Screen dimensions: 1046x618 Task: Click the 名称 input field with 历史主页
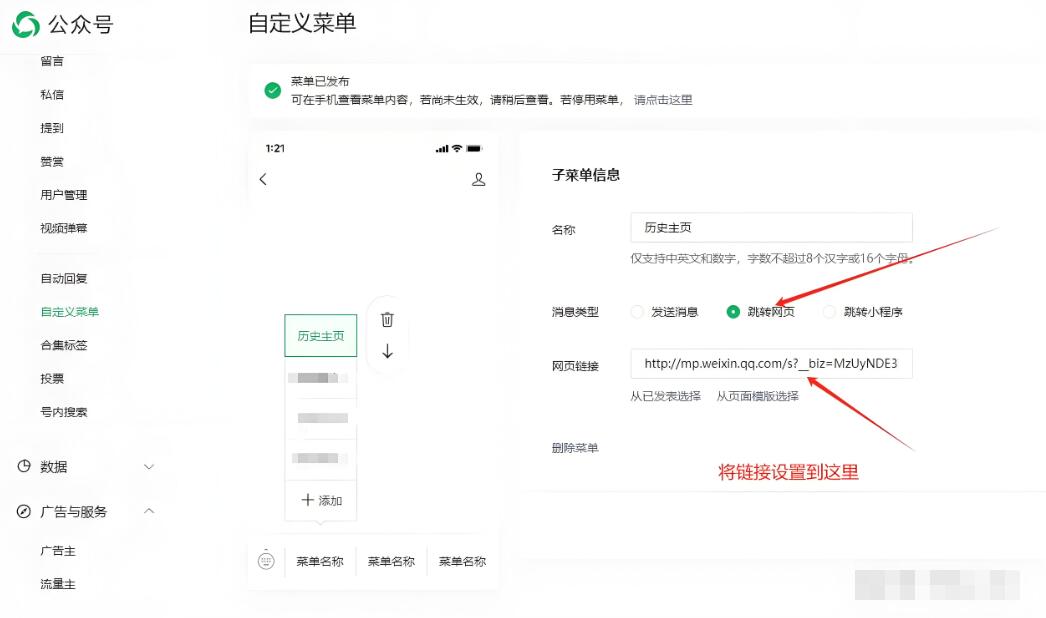pyautogui.click(x=771, y=228)
